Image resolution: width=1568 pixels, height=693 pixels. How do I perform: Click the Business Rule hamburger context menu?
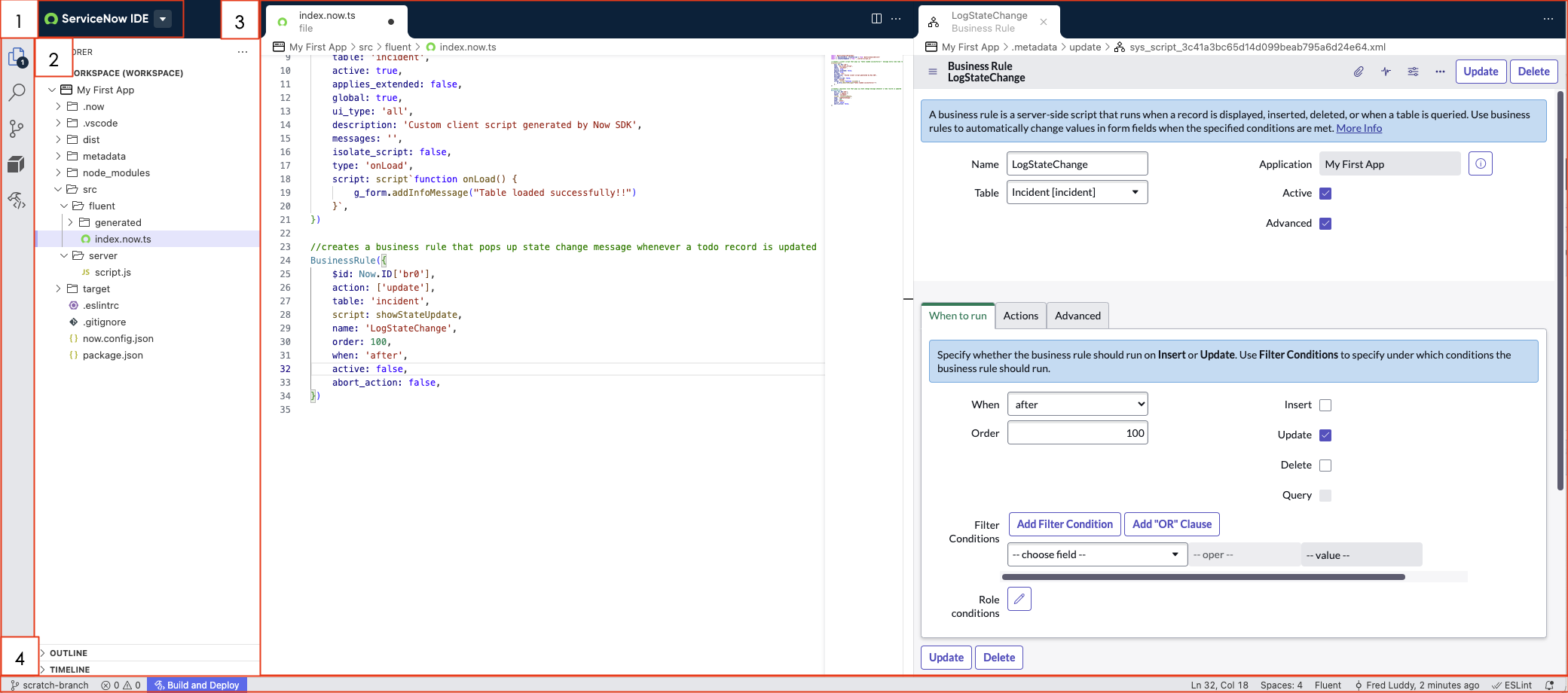933,72
